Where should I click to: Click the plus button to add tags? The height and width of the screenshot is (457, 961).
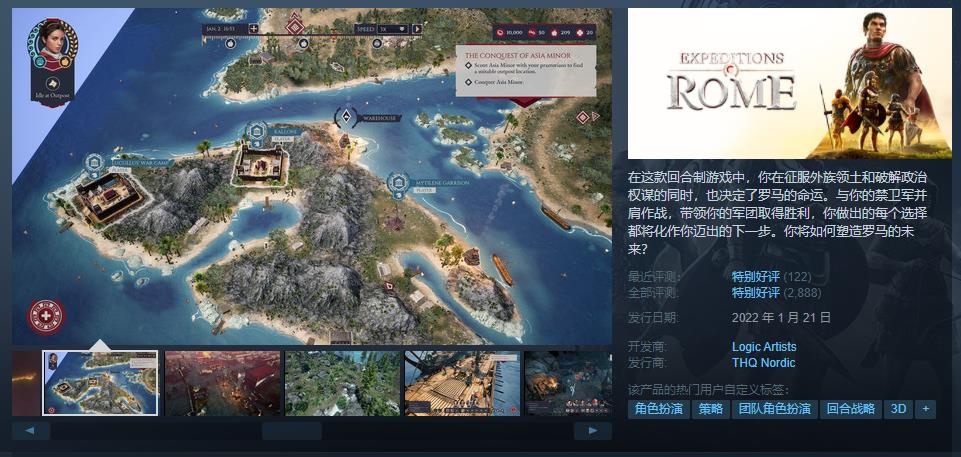pyautogui.click(x=925, y=409)
